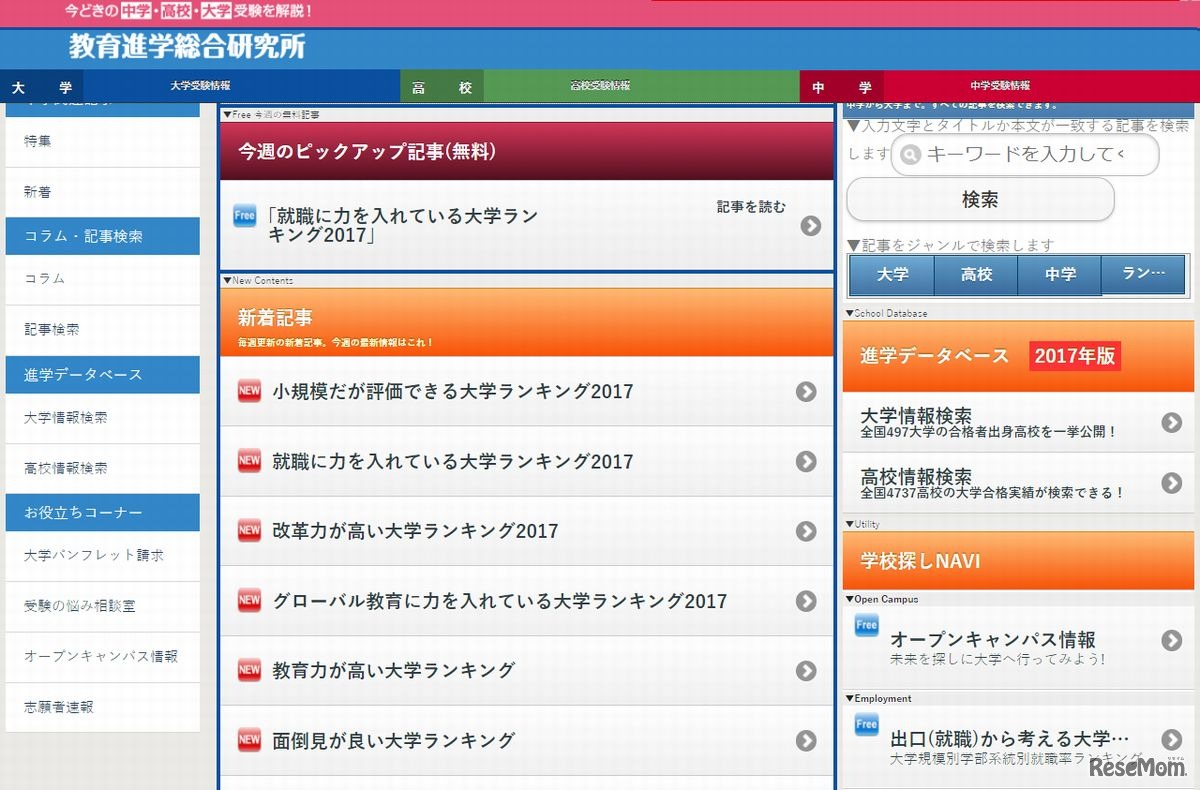Click the NEW badge for 教育力が高い大学ランキング
This screenshot has height=790, width=1200.
[x=249, y=670]
